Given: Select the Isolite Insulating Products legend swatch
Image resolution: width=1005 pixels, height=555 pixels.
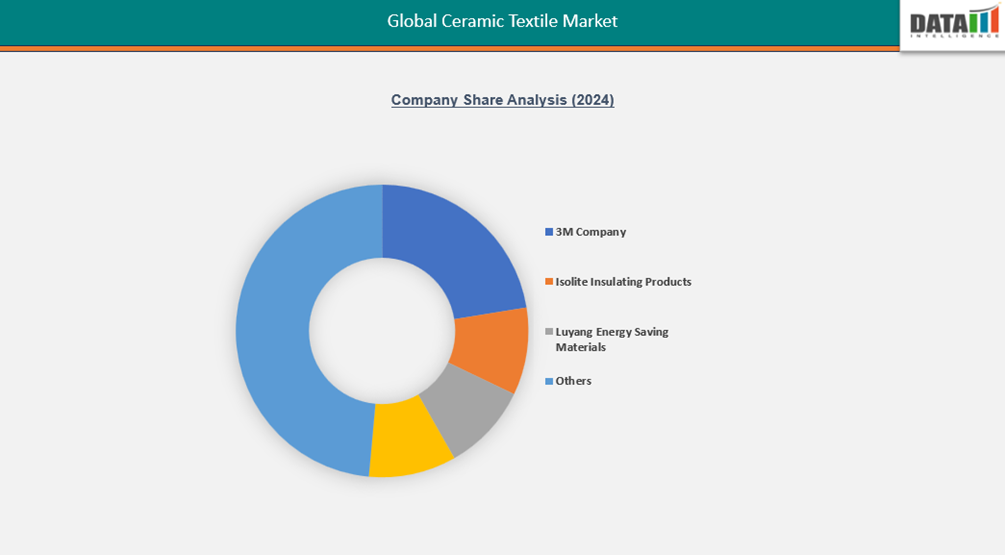Looking at the screenshot, I should [549, 282].
